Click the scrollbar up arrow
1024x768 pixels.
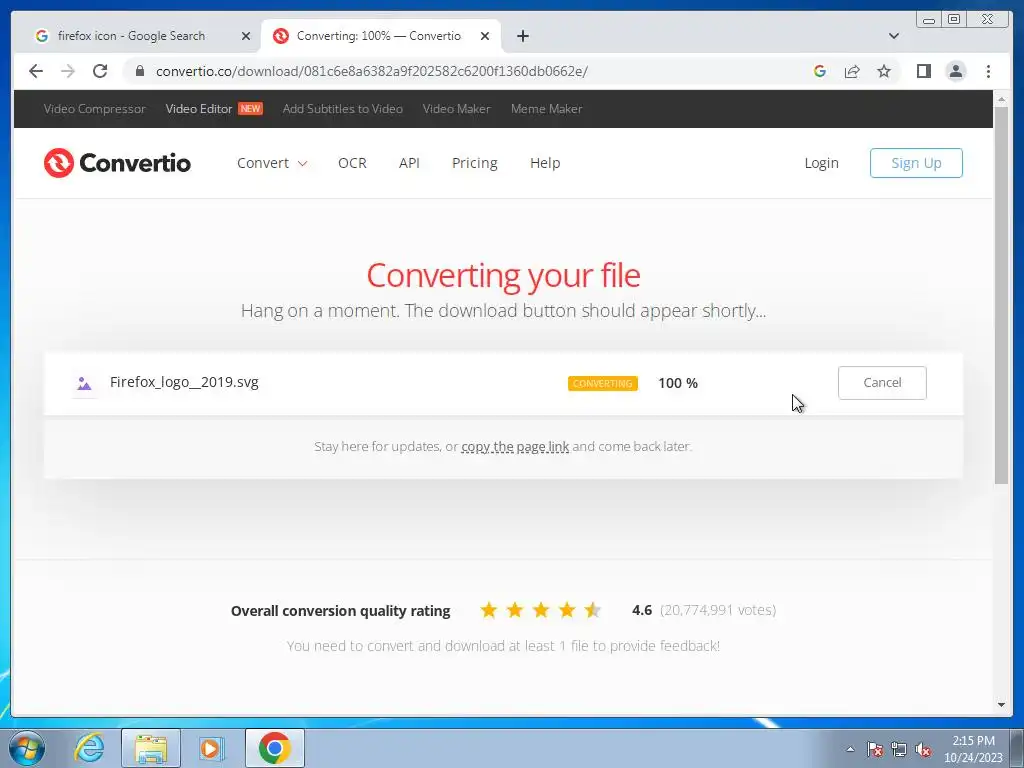pyautogui.click(x=1001, y=99)
